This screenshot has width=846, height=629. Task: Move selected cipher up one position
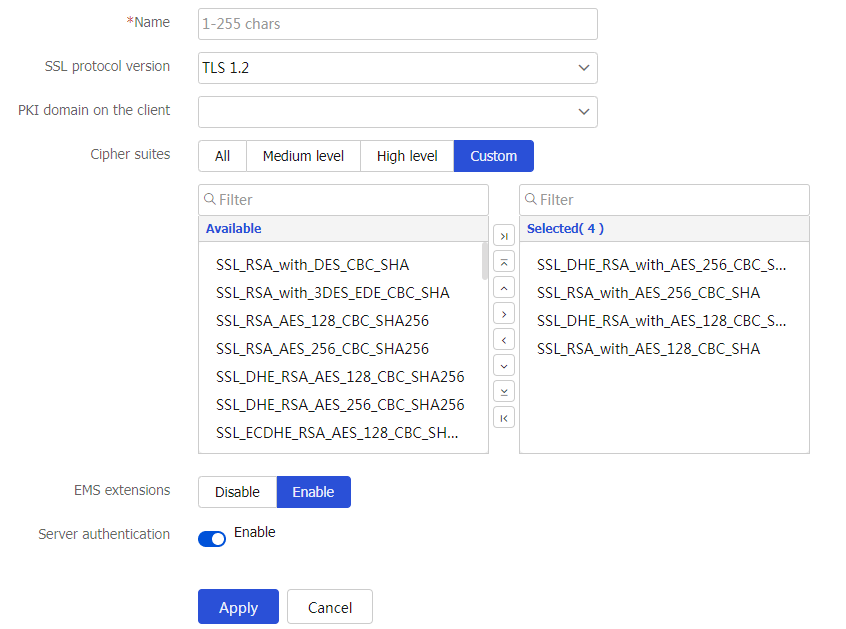(x=504, y=288)
